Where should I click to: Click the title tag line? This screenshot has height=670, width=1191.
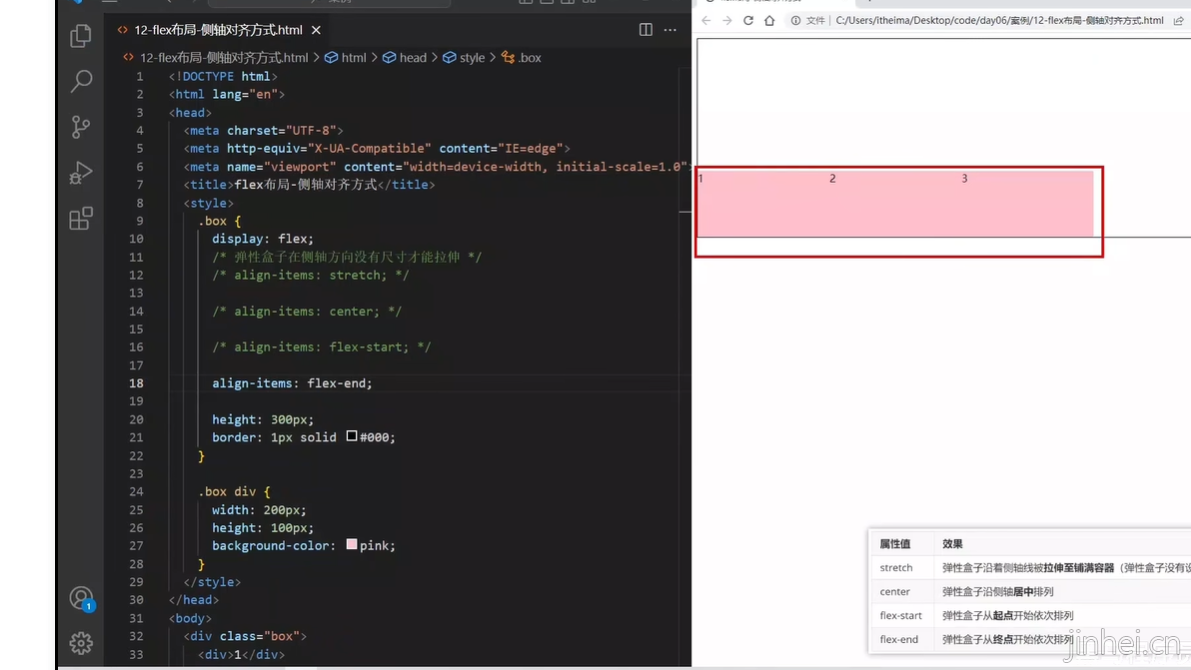(309, 185)
